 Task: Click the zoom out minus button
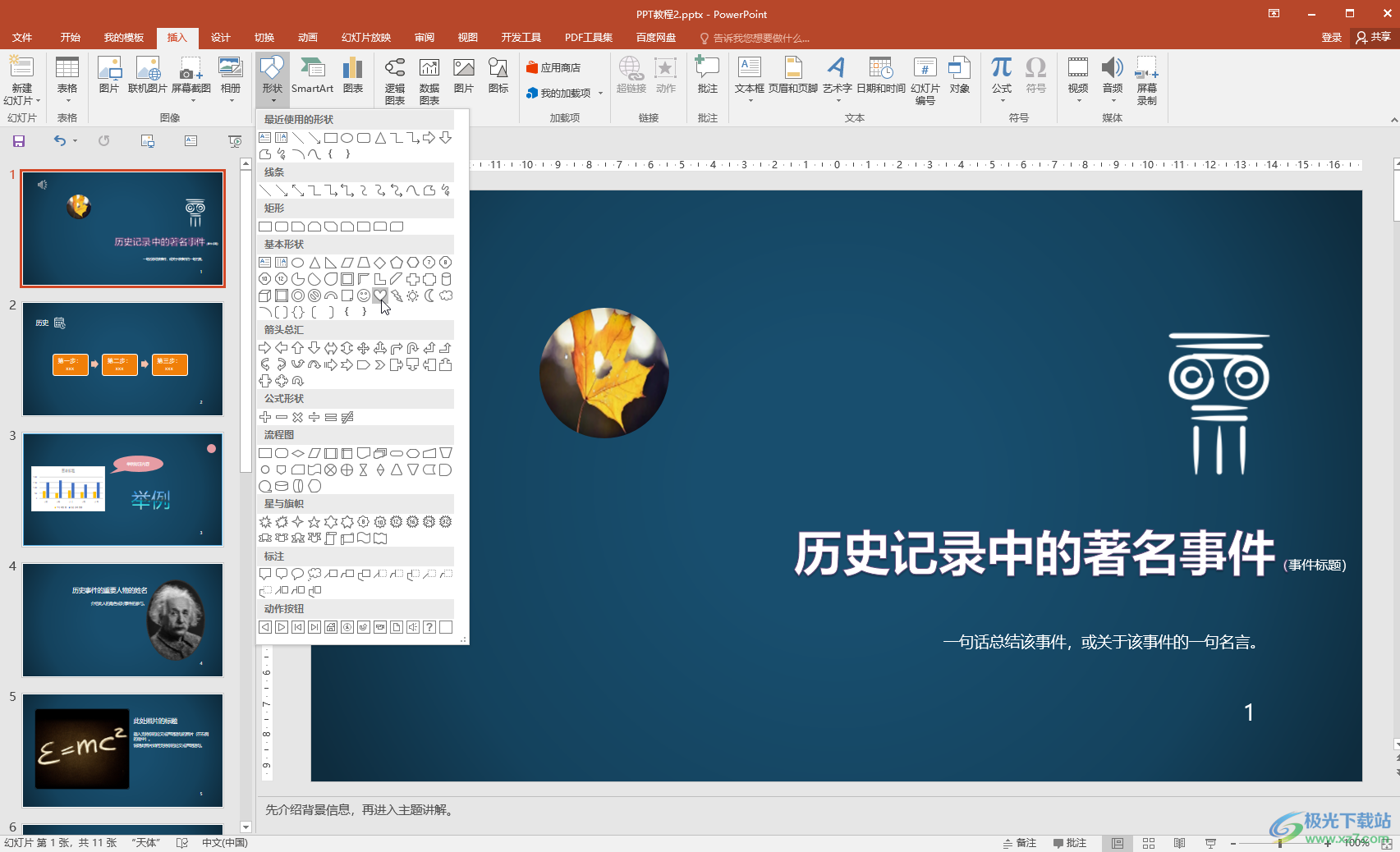pos(1232,843)
